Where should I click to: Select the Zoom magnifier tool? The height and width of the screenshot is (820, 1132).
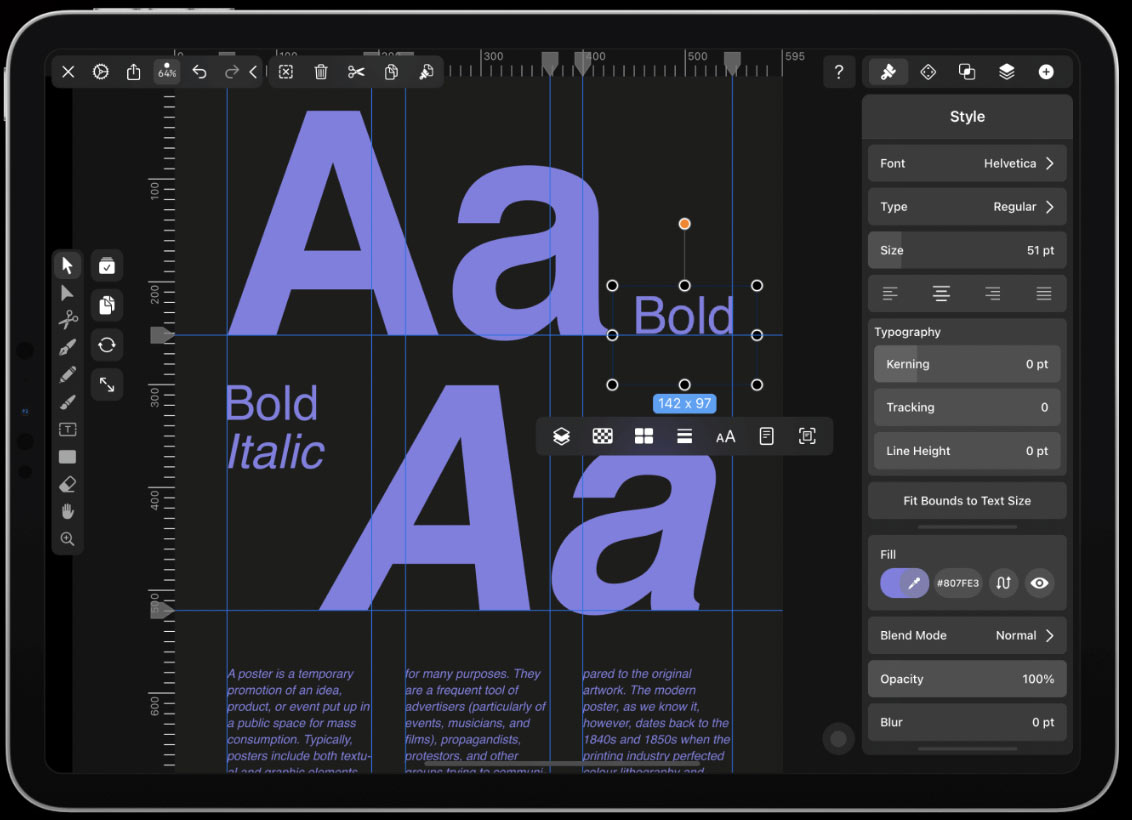click(x=67, y=539)
